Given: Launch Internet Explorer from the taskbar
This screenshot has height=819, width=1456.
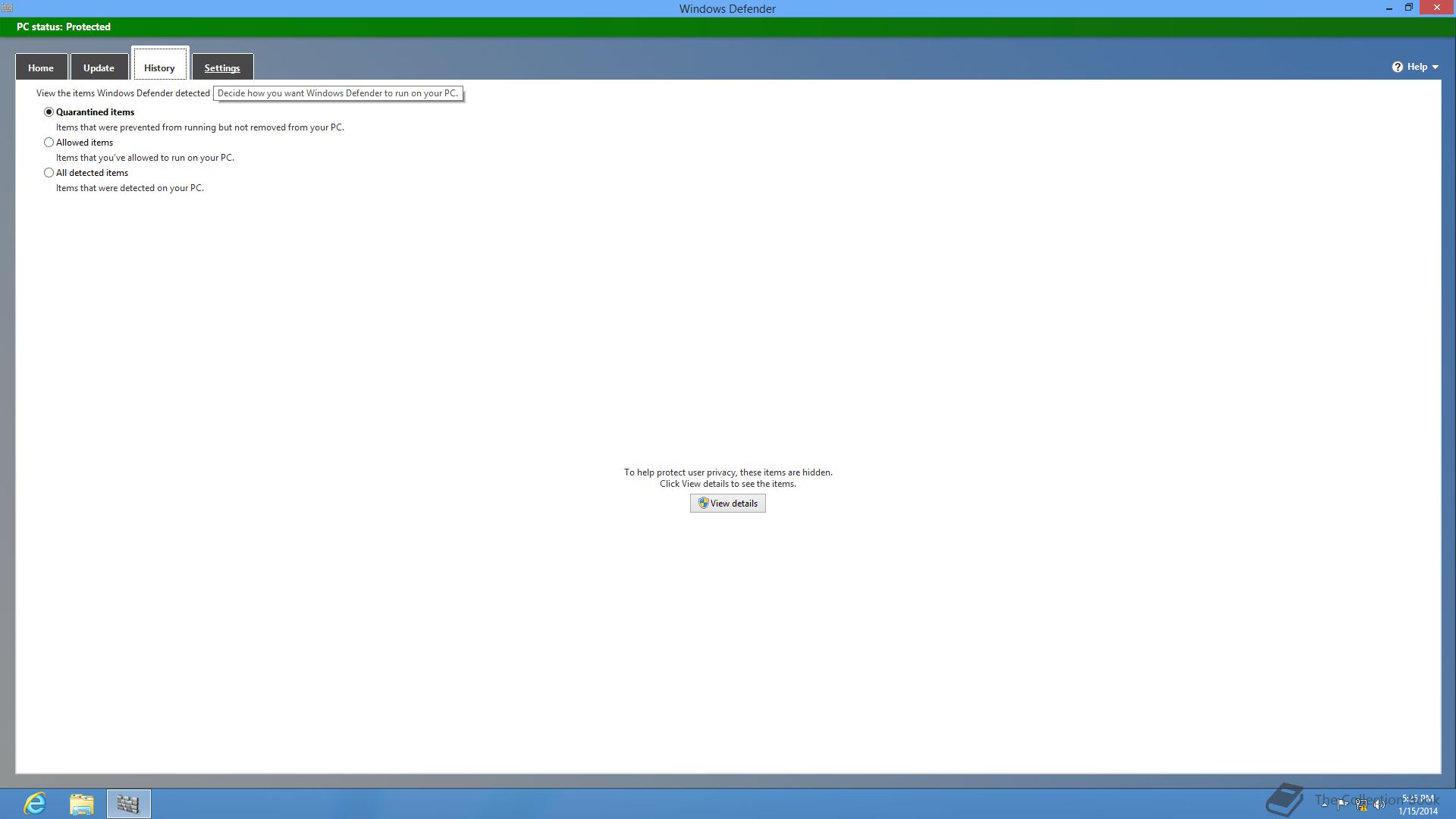Looking at the screenshot, I should (35, 804).
